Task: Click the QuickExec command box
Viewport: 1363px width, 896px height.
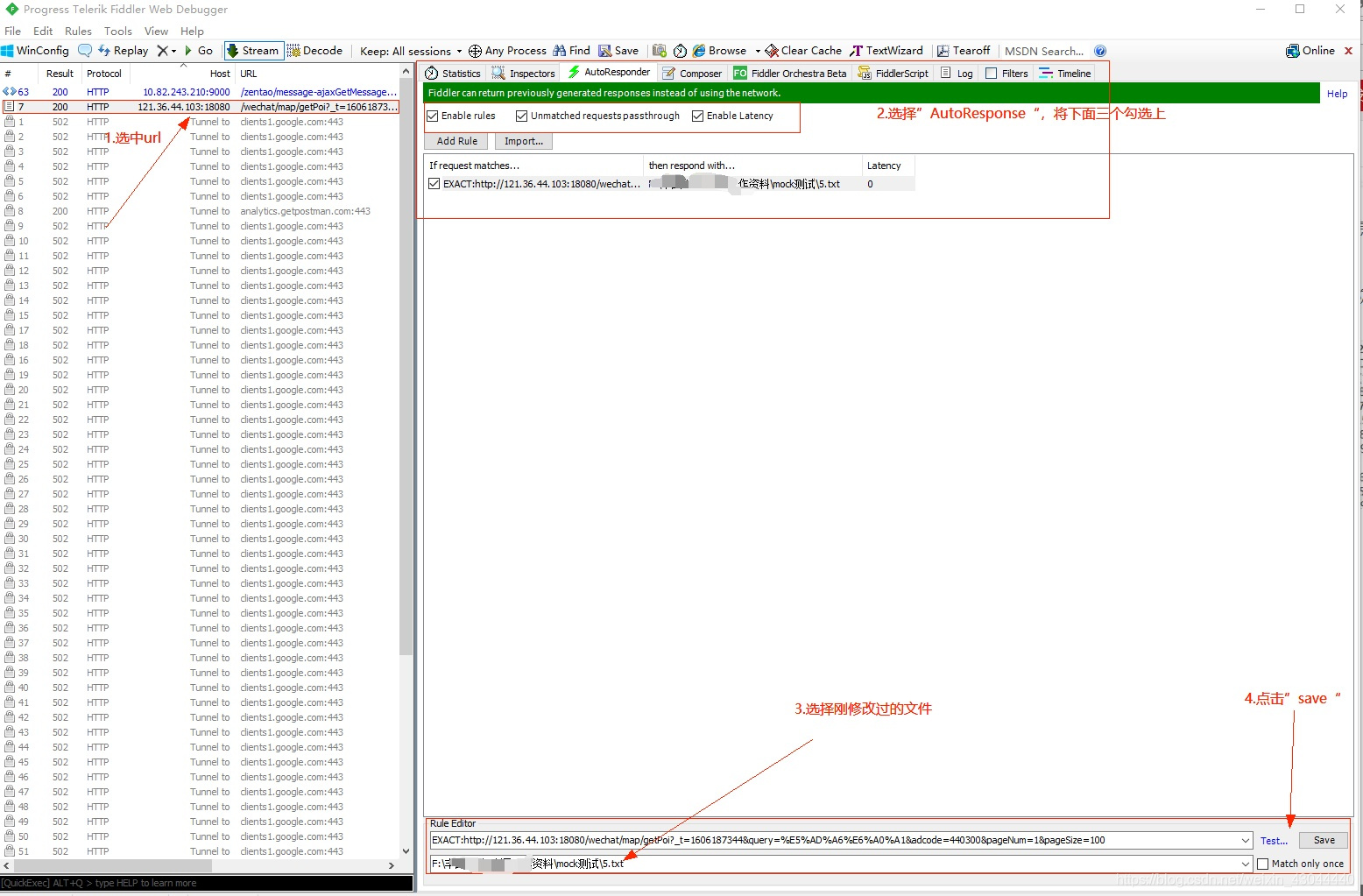Action: [207, 883]
